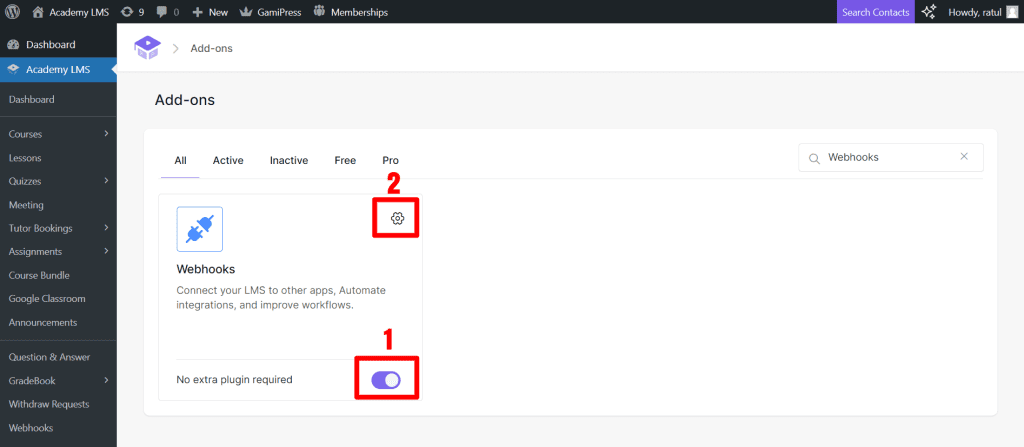1024x447 pixels.
Task: Clear the Webhooks search text
Action: click(x=964, y=157)
